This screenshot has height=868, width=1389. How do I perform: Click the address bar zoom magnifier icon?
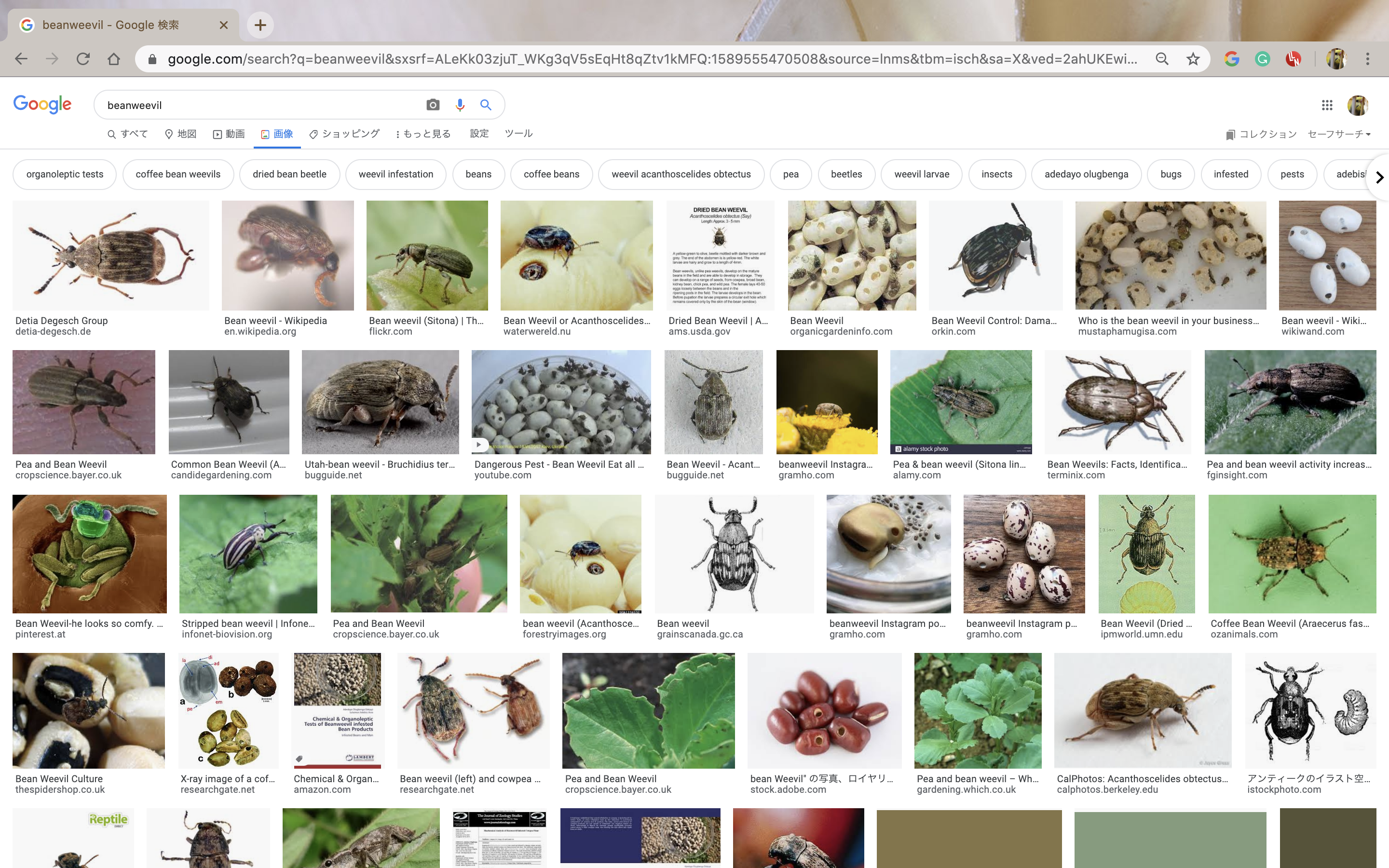coord(1162,58)
